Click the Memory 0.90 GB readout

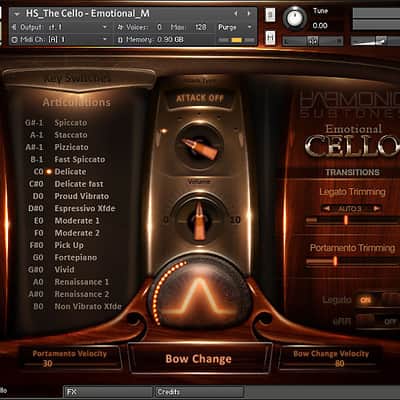170,40
